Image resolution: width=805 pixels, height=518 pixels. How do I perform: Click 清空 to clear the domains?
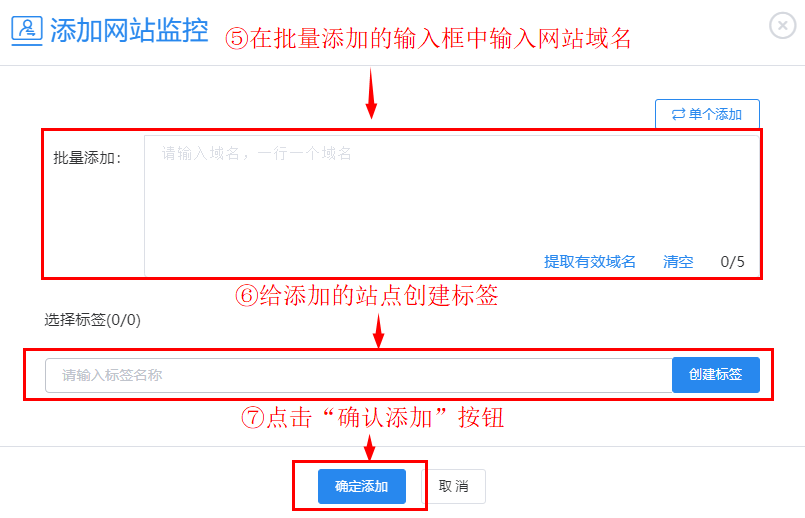[678, 262]
